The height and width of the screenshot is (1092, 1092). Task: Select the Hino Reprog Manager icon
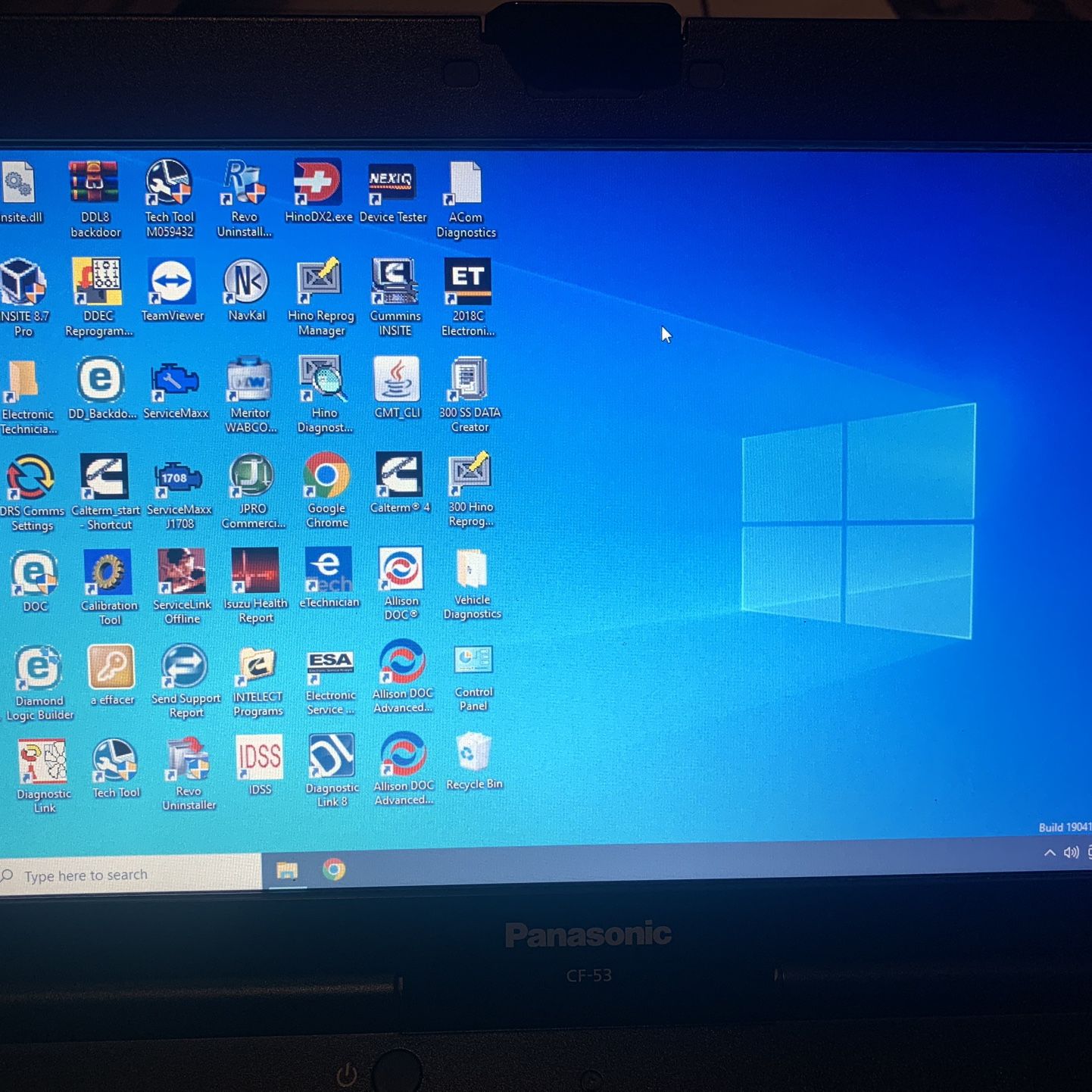pos(320,282)
